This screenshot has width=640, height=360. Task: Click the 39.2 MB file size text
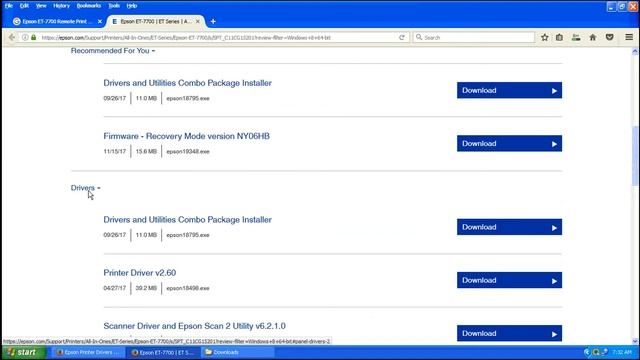pos(146,288)
